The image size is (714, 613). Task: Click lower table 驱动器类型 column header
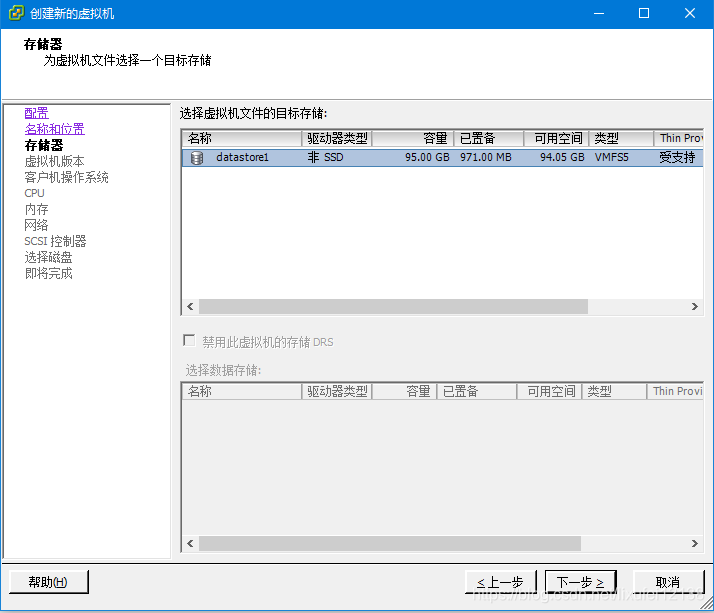(337, 391)
